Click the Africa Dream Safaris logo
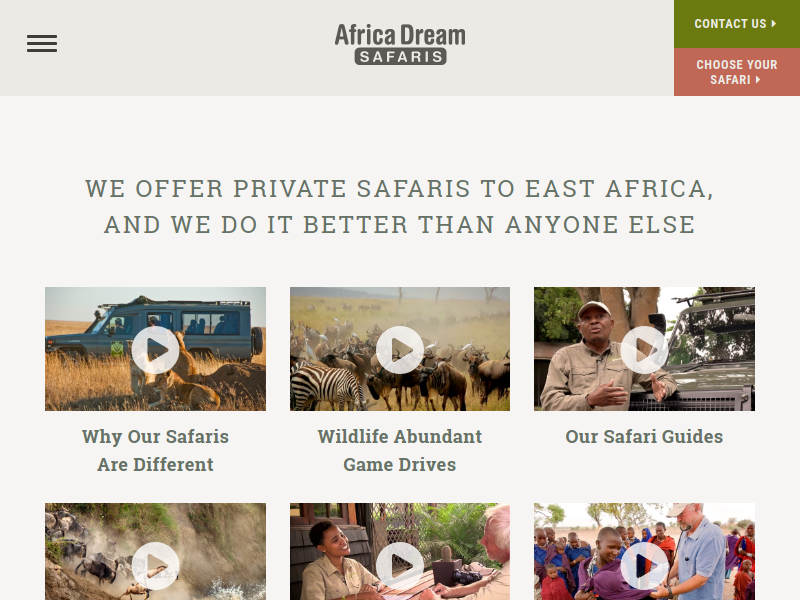 tap(400, 44)
